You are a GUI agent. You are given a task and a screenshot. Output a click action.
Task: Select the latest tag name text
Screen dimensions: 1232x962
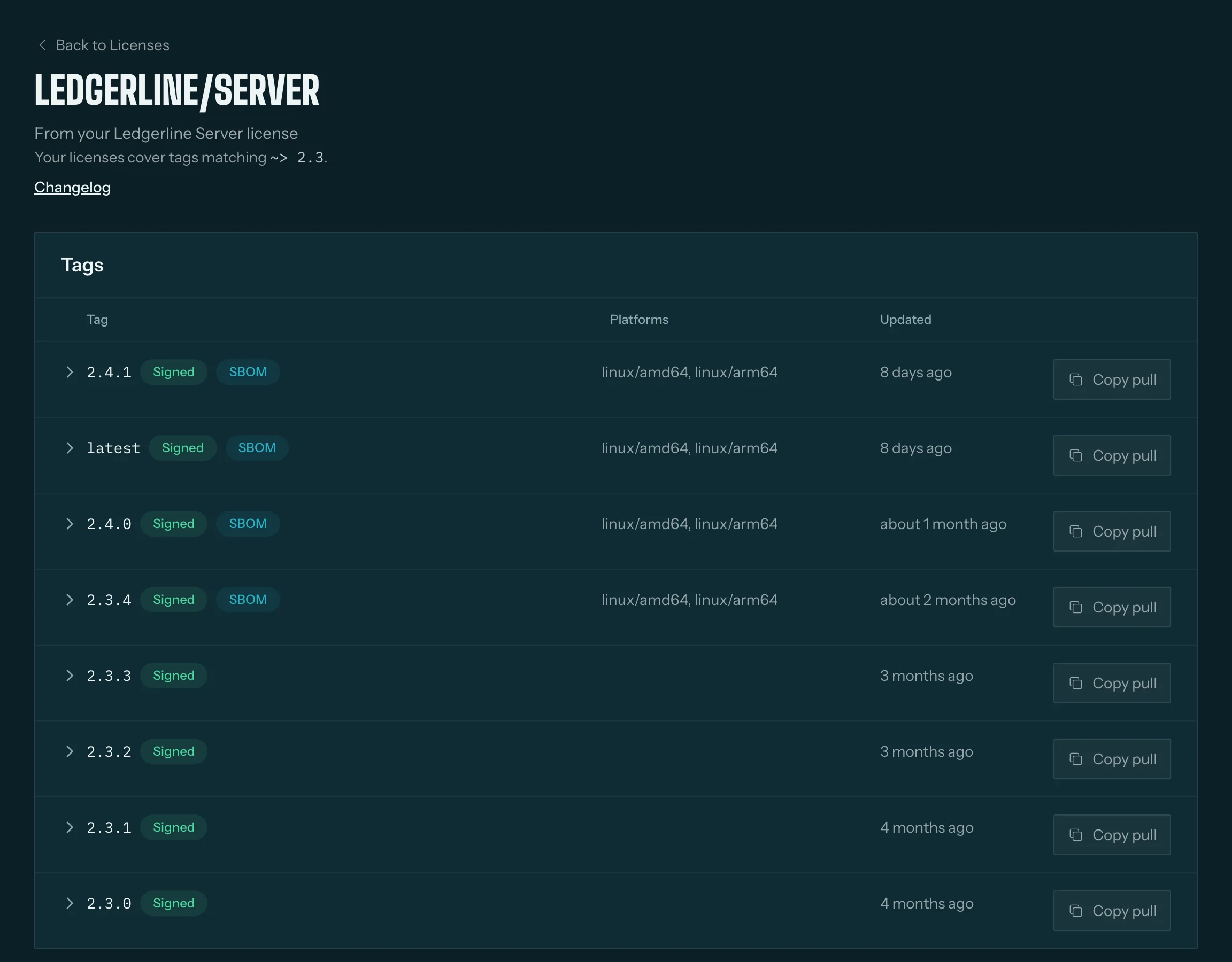point(113,448)
